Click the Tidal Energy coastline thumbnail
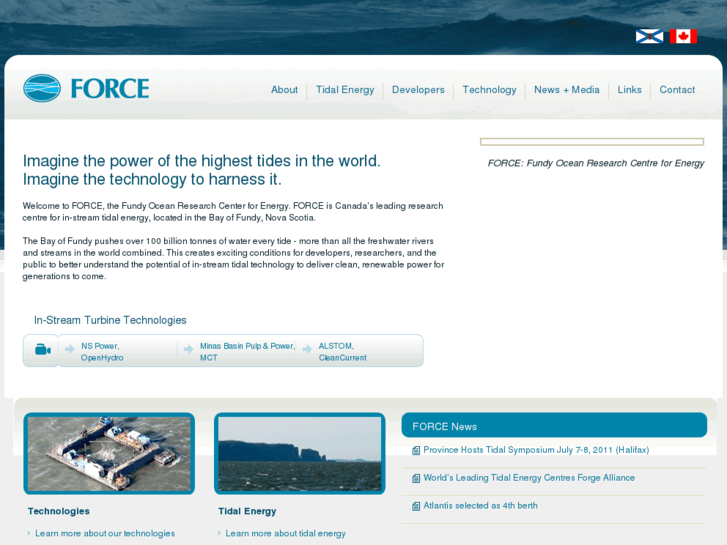The height and width of the screenshot is (545, 727). coord(300,454)
